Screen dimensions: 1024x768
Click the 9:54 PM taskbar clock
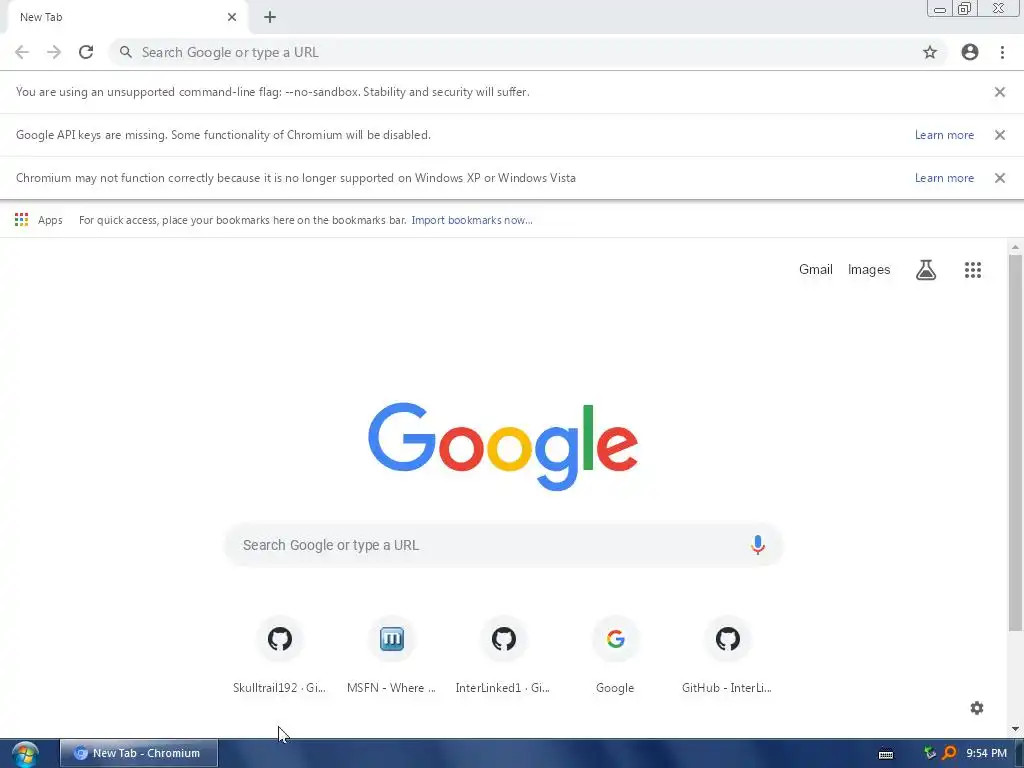(x=986, y=753)
